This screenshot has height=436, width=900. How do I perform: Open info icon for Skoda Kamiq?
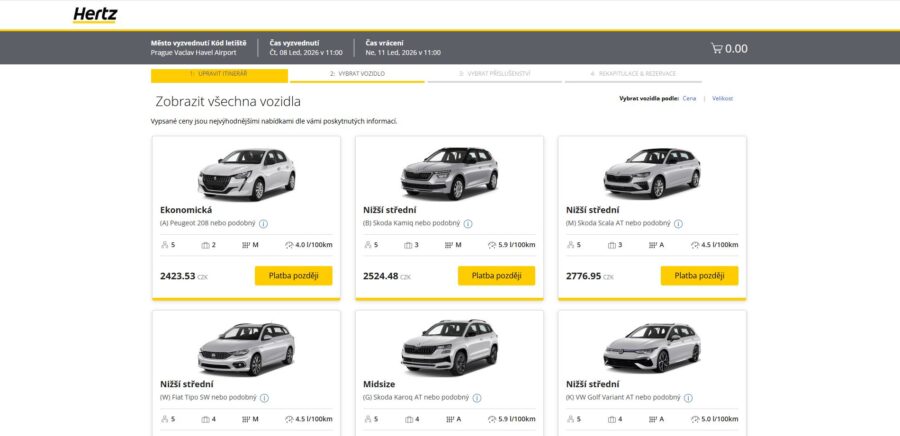click(468, 224)
